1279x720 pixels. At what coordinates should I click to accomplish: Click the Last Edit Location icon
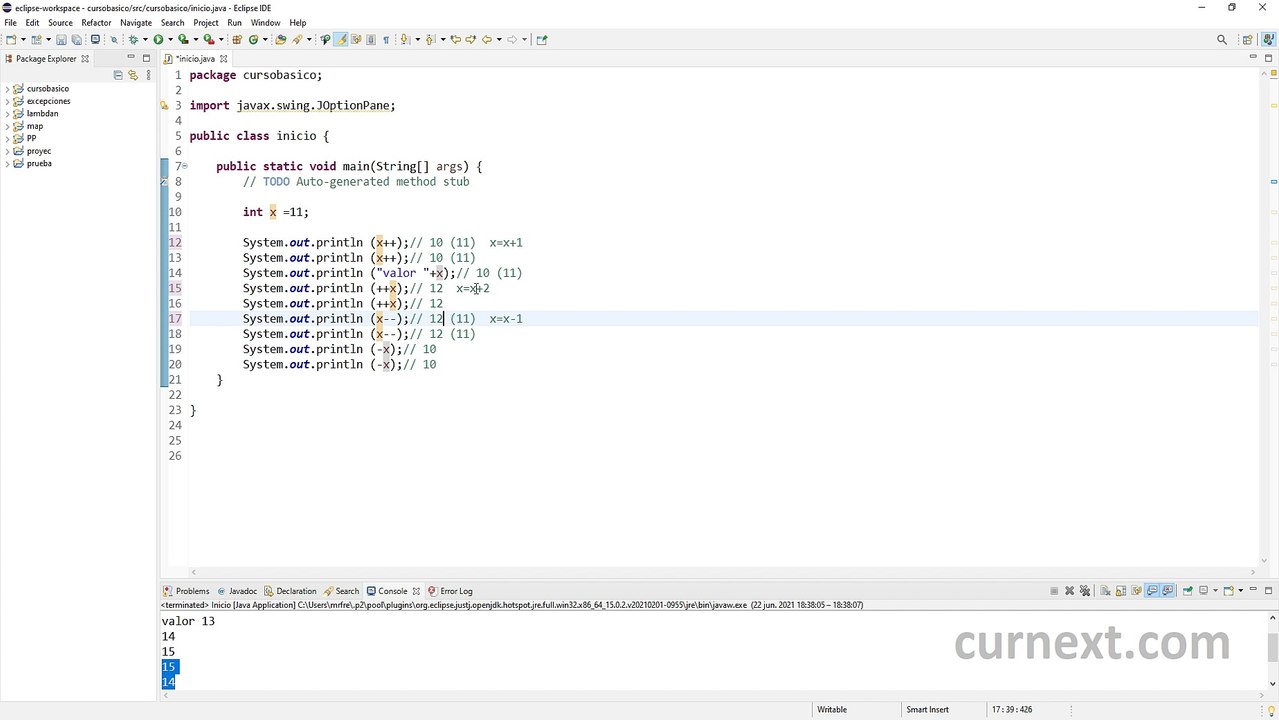(455, 40)
